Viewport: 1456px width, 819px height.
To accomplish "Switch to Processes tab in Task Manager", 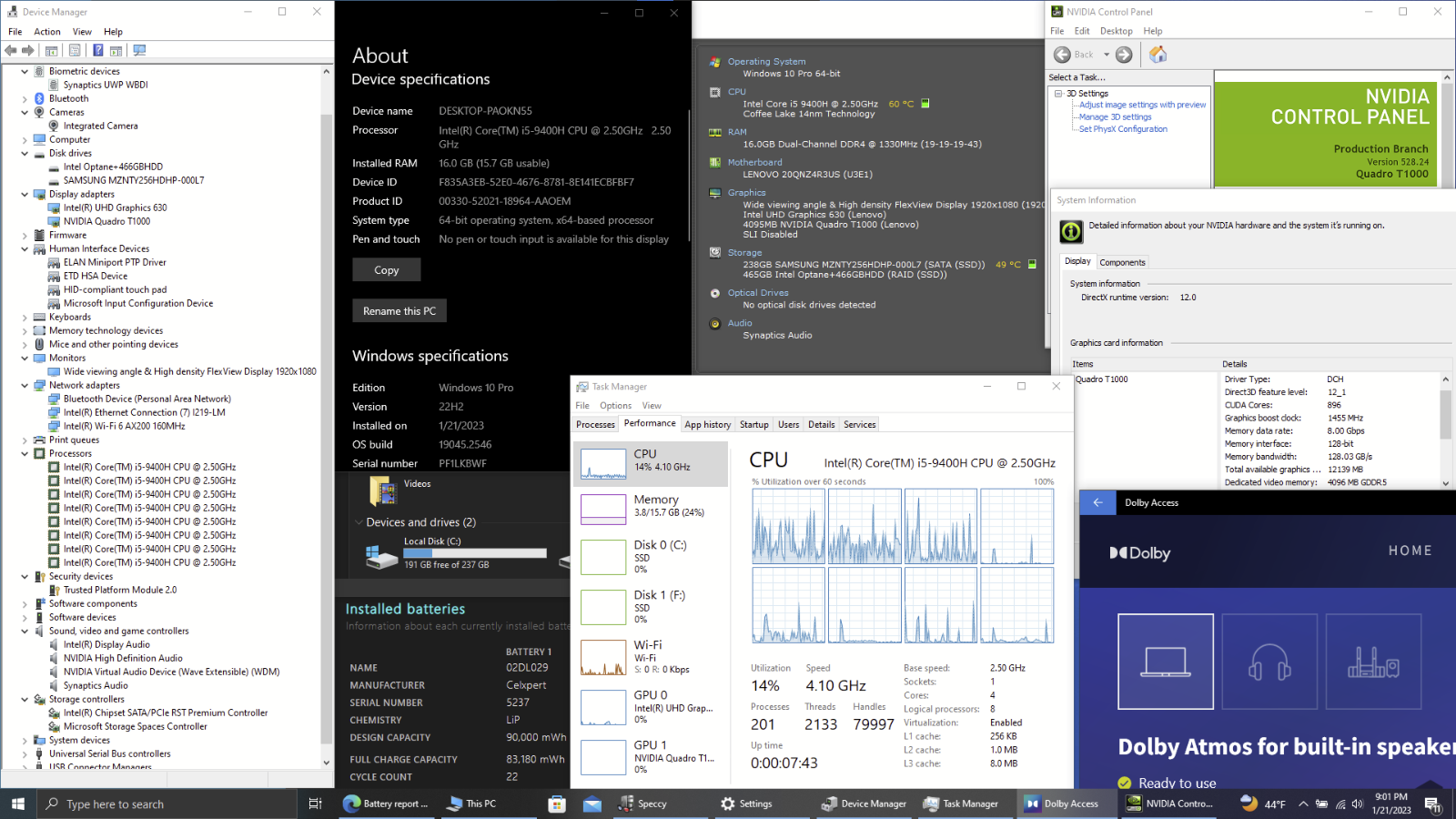I will (x=595, y=424).
